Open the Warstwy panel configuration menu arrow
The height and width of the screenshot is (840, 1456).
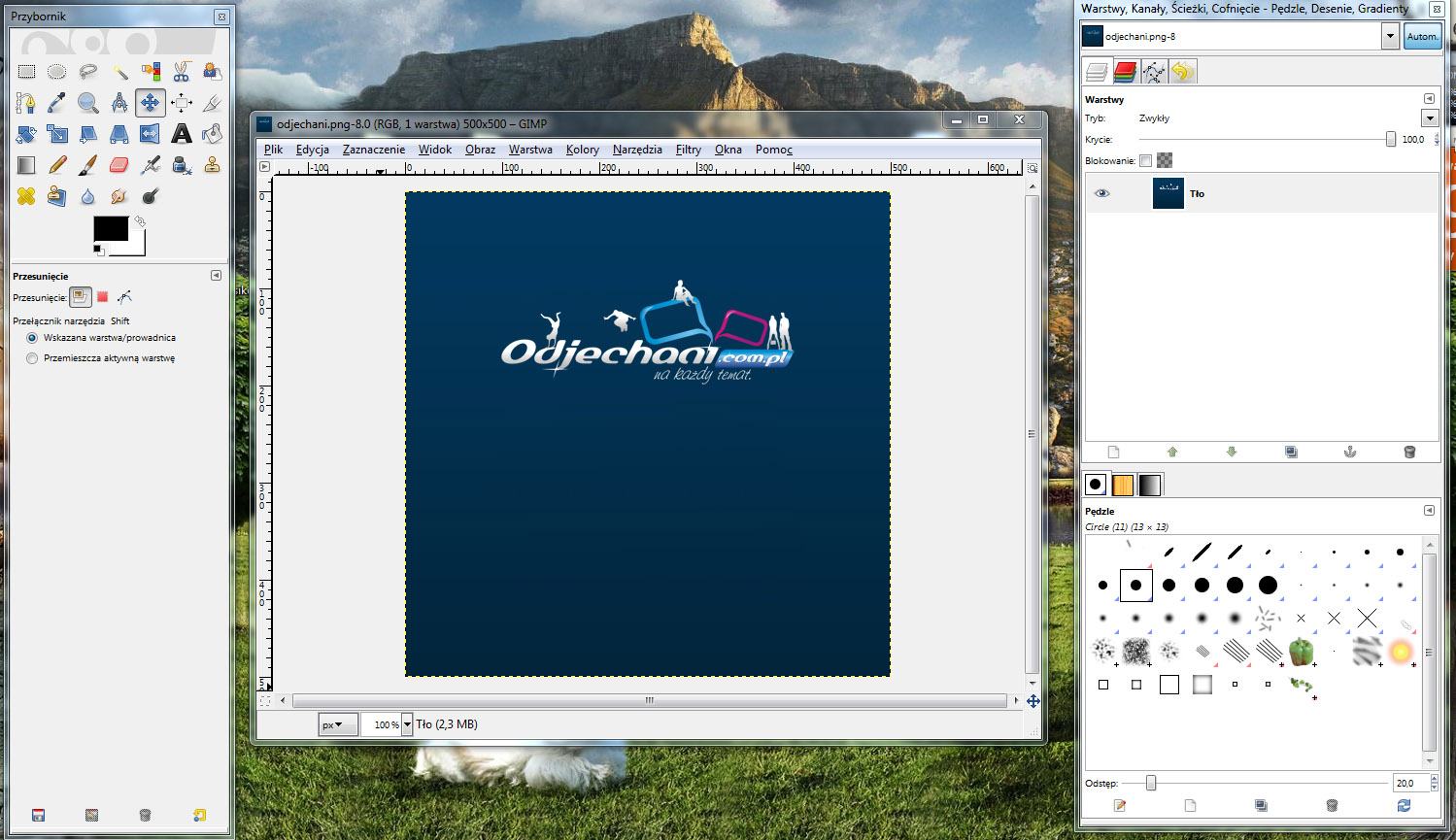point(1429,99)
